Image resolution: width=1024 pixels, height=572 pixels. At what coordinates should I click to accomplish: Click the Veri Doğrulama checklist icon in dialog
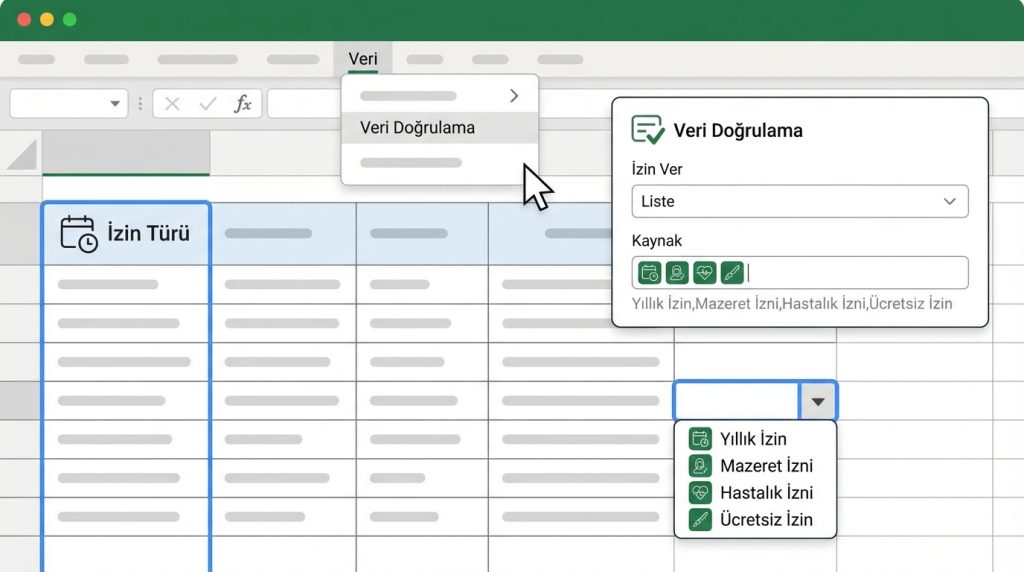[x=648, y=130]
